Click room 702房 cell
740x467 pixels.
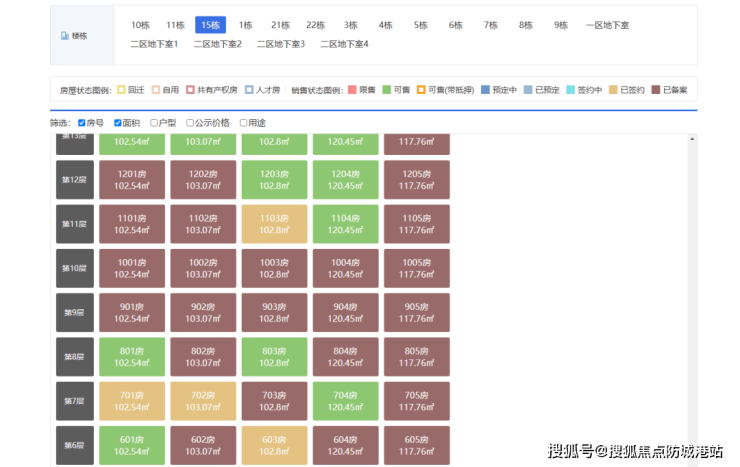(203, 401)
